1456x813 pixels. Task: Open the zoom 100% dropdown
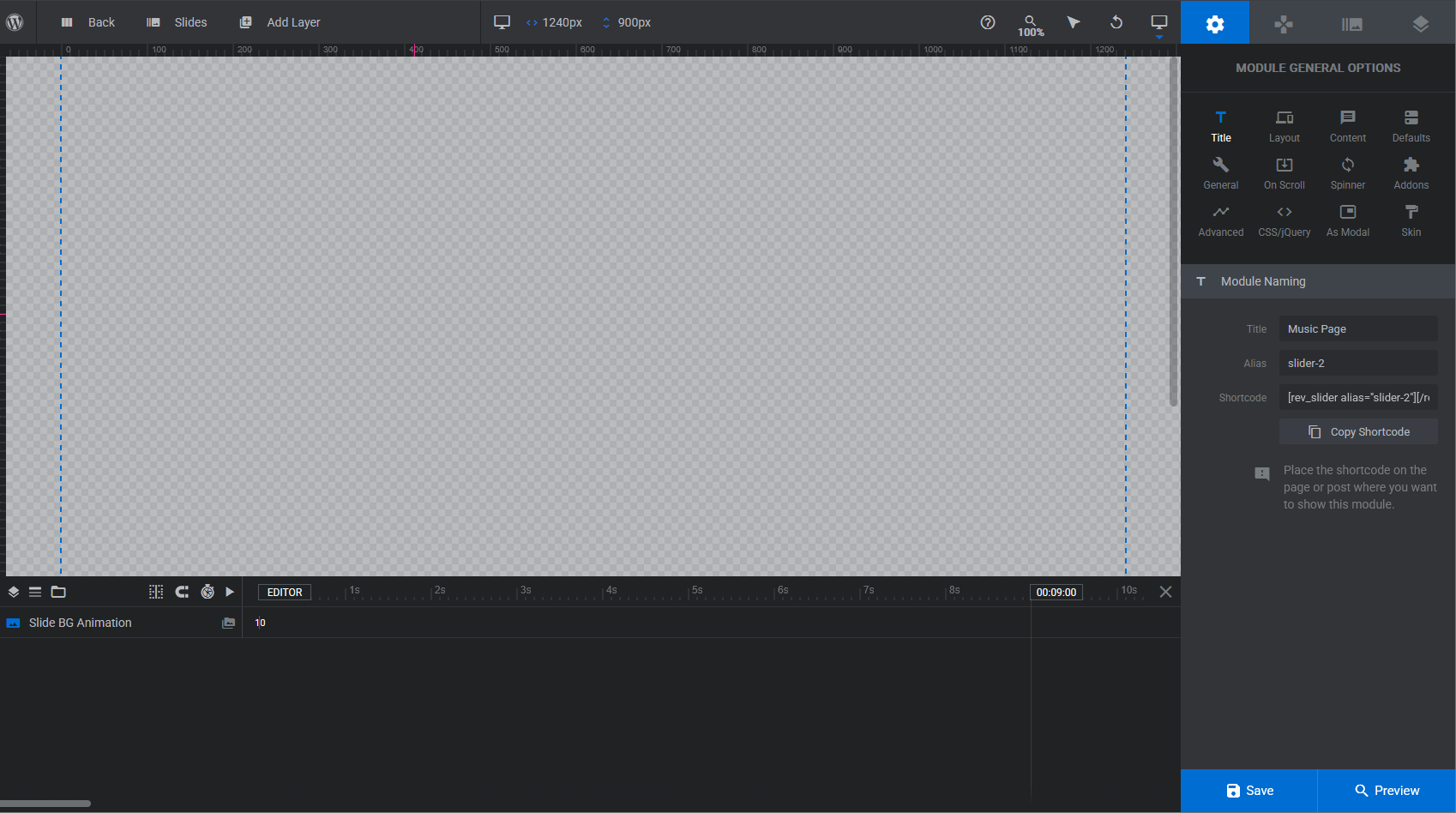coord(1031,25)
